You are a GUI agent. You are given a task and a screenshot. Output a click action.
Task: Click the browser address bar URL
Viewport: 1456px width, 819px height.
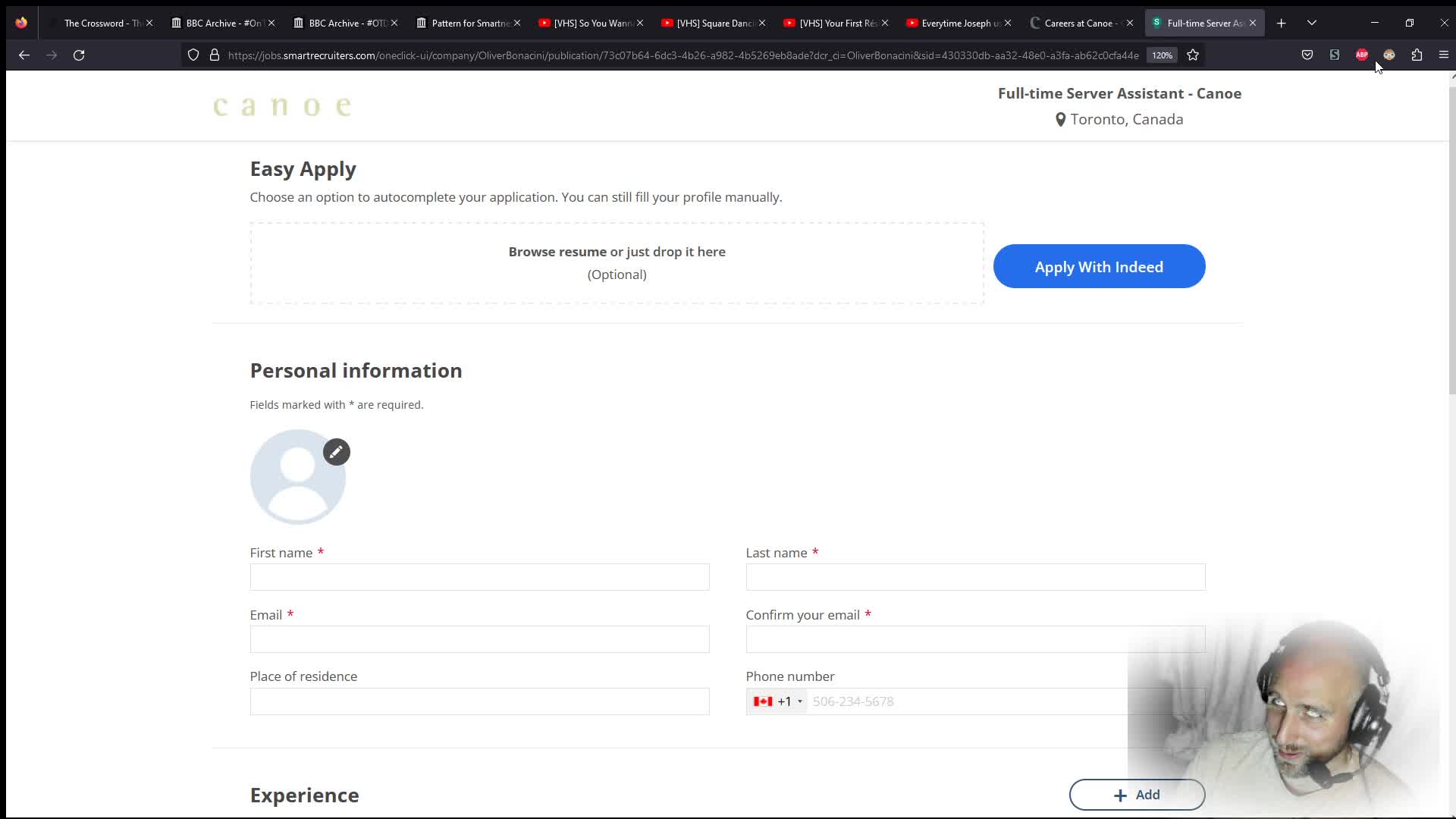click(x=682, y=55)
